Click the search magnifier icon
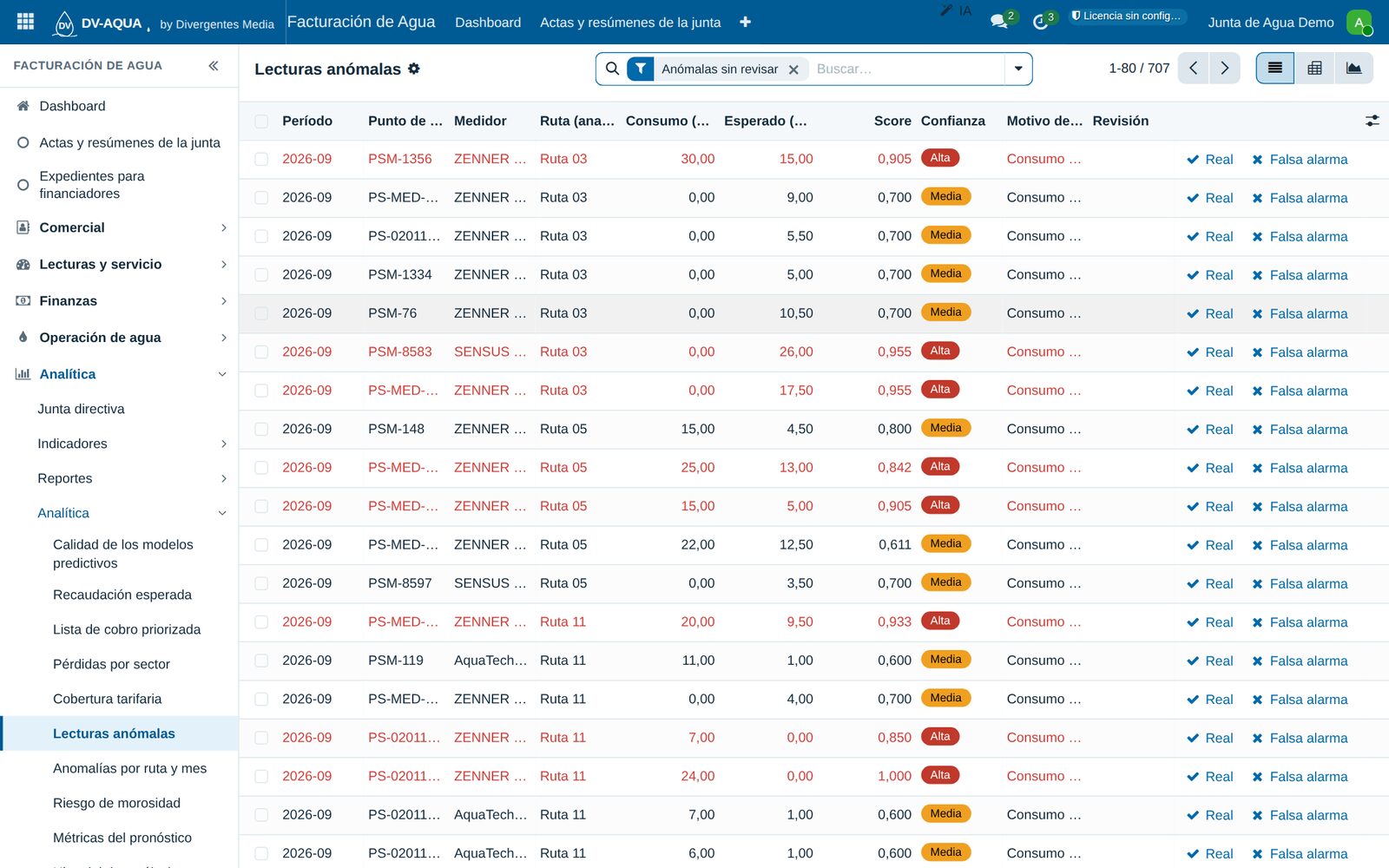This screenshot has width=1389, height=868. 612,69
